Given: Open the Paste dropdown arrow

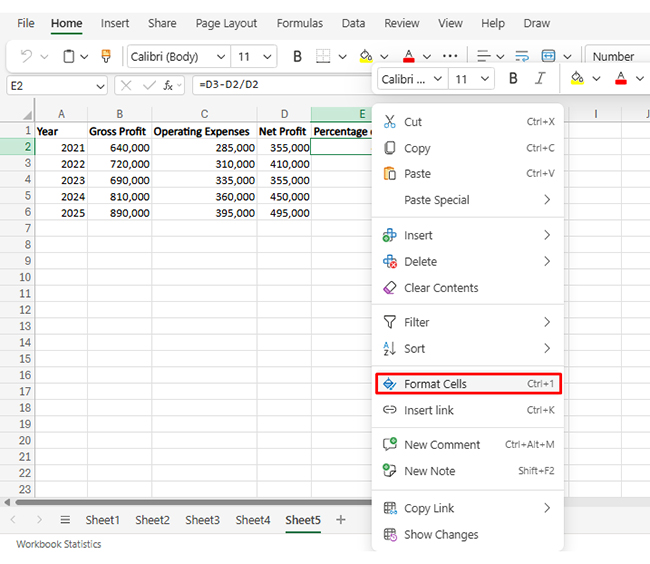Looking at the screenshot, I should tap(84, 56).
